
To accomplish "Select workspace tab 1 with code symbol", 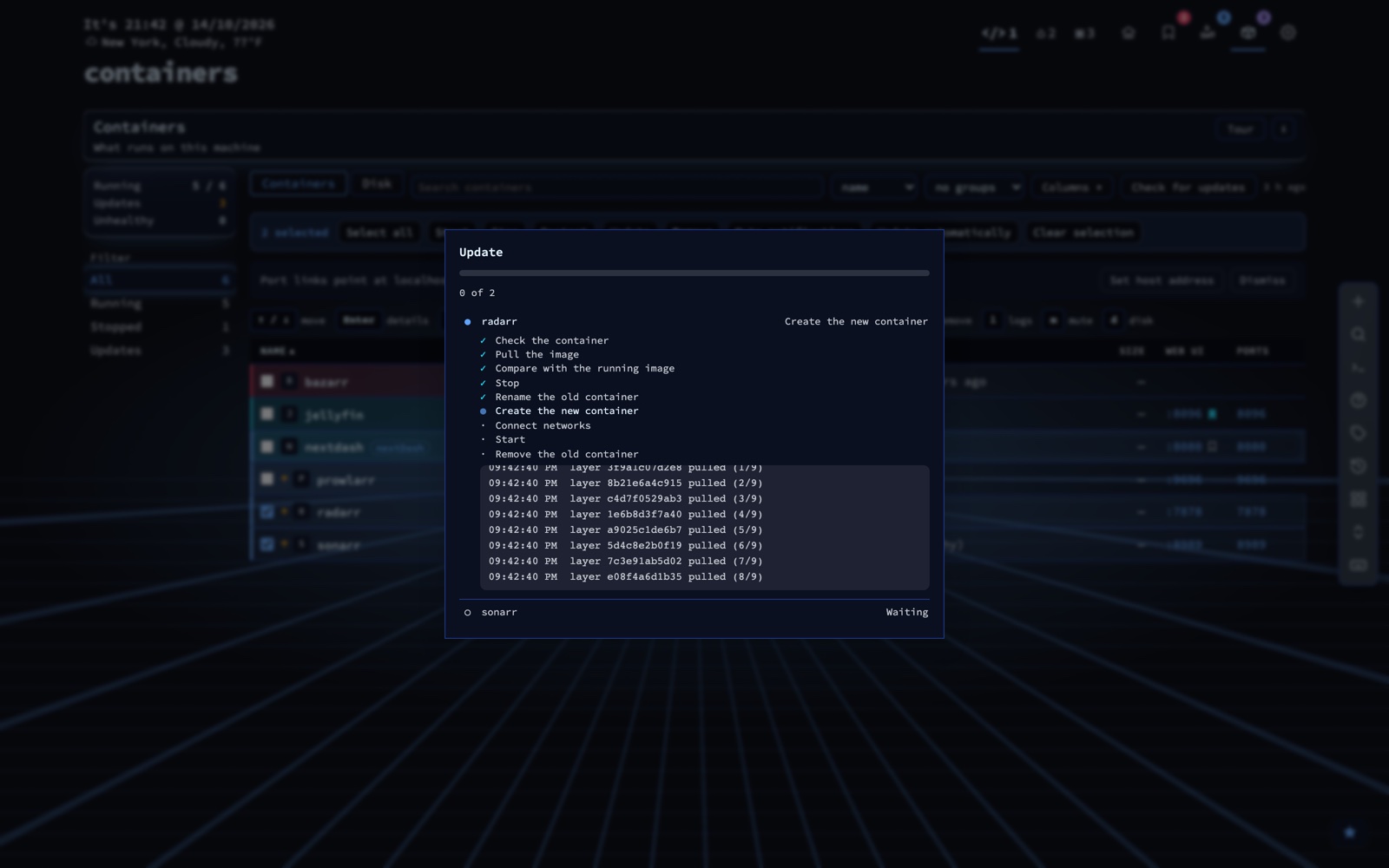I will [x=999, y=33].
